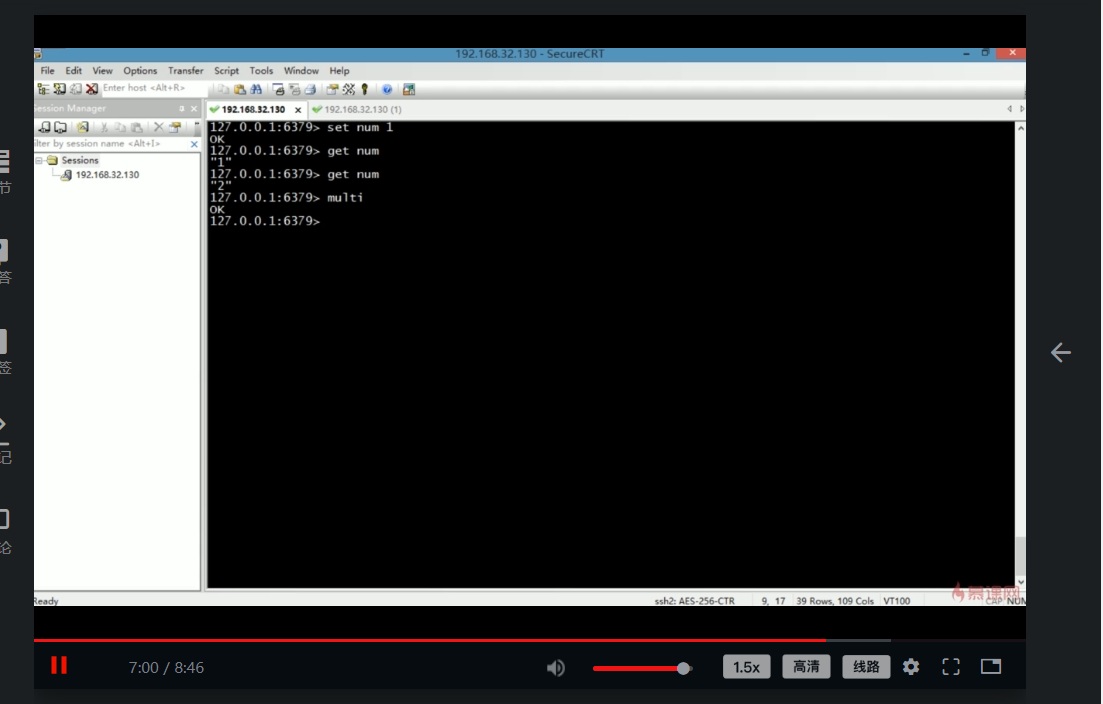Pause the video playback

coord(59,665)
